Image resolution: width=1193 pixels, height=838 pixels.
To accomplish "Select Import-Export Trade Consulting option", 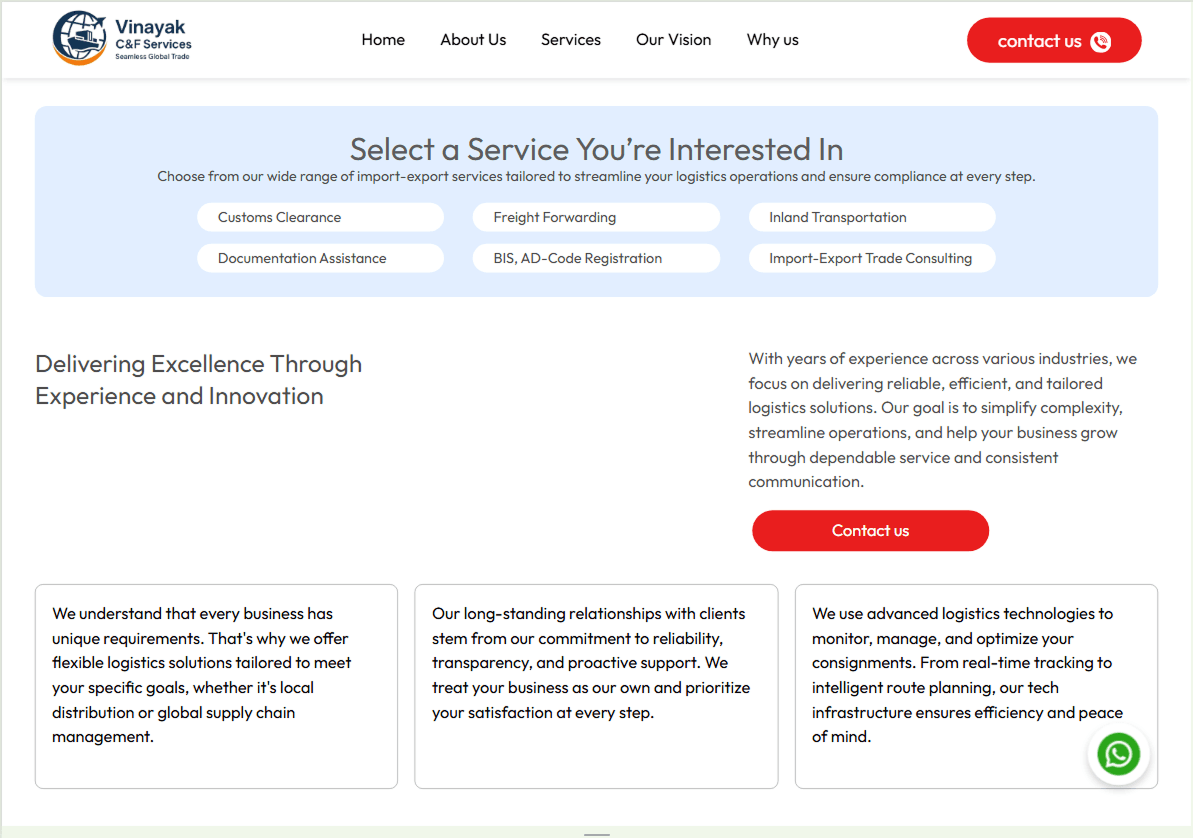I will (872, 258).
